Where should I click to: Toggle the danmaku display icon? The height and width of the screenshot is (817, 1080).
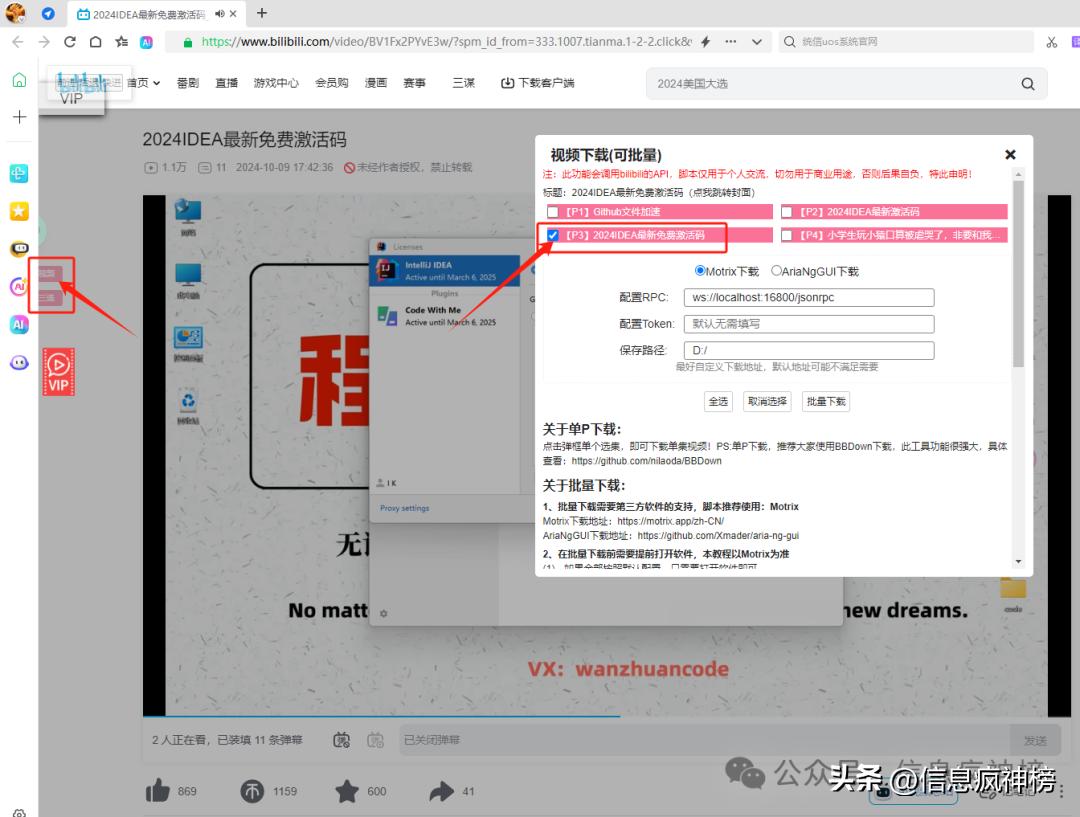(x=342, y=740)
